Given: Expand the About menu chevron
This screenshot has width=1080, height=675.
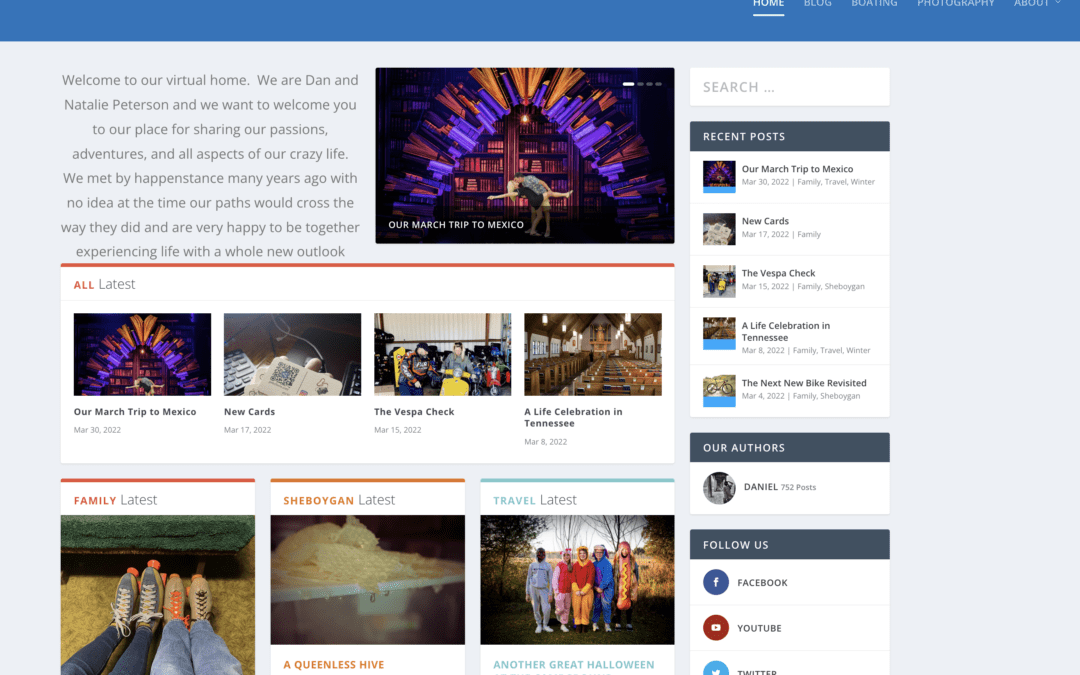Looking at the screenshot, I should 1058,3.
